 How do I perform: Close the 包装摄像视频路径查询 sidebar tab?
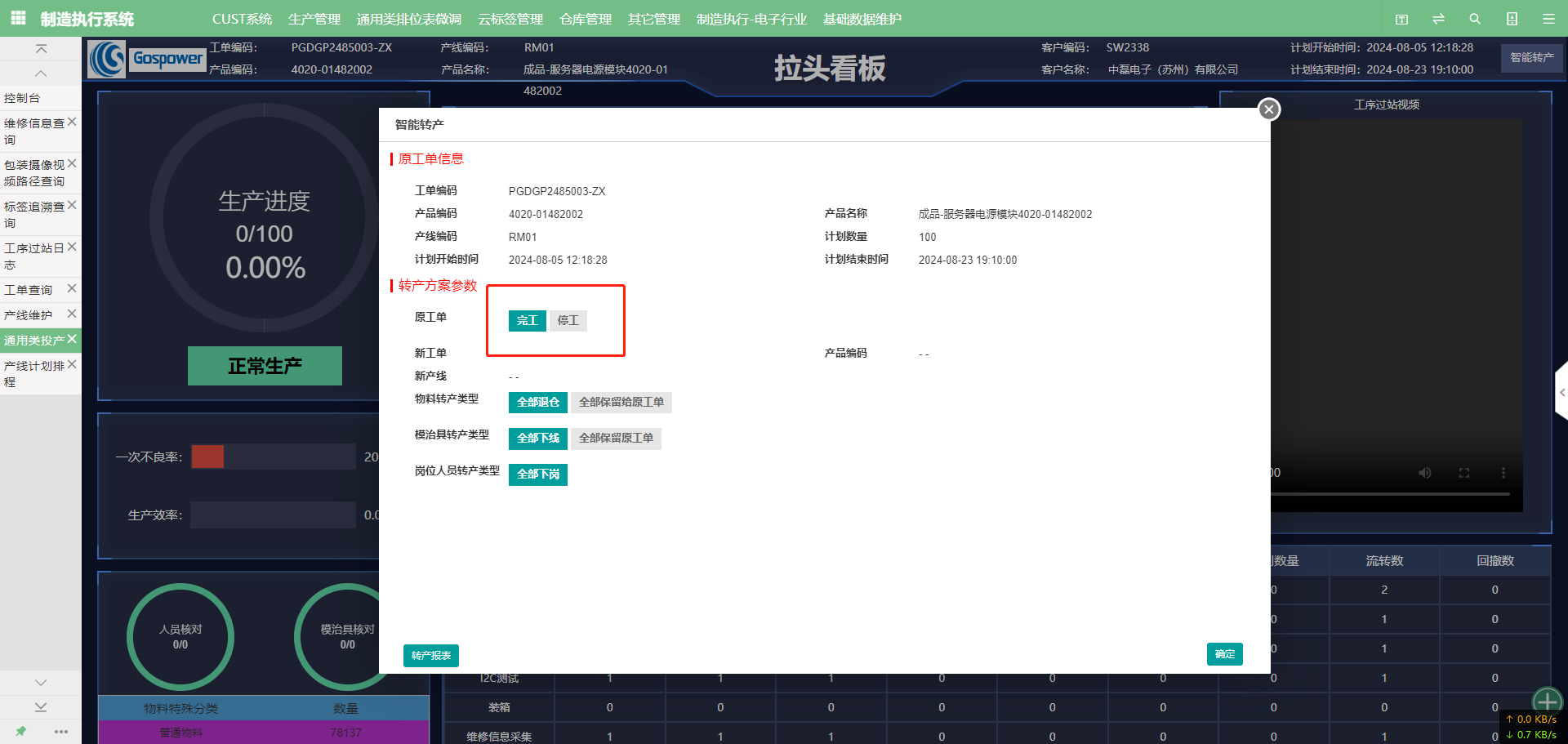pos(72,163)
